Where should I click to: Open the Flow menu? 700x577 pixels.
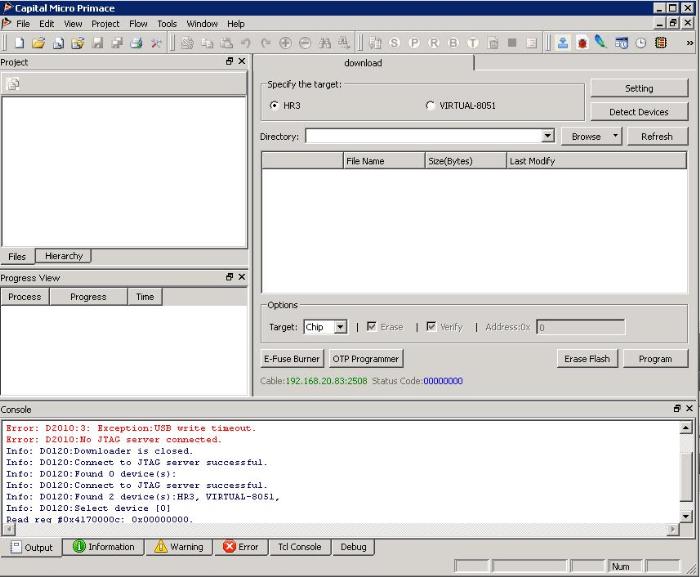(x=138, y=23)
